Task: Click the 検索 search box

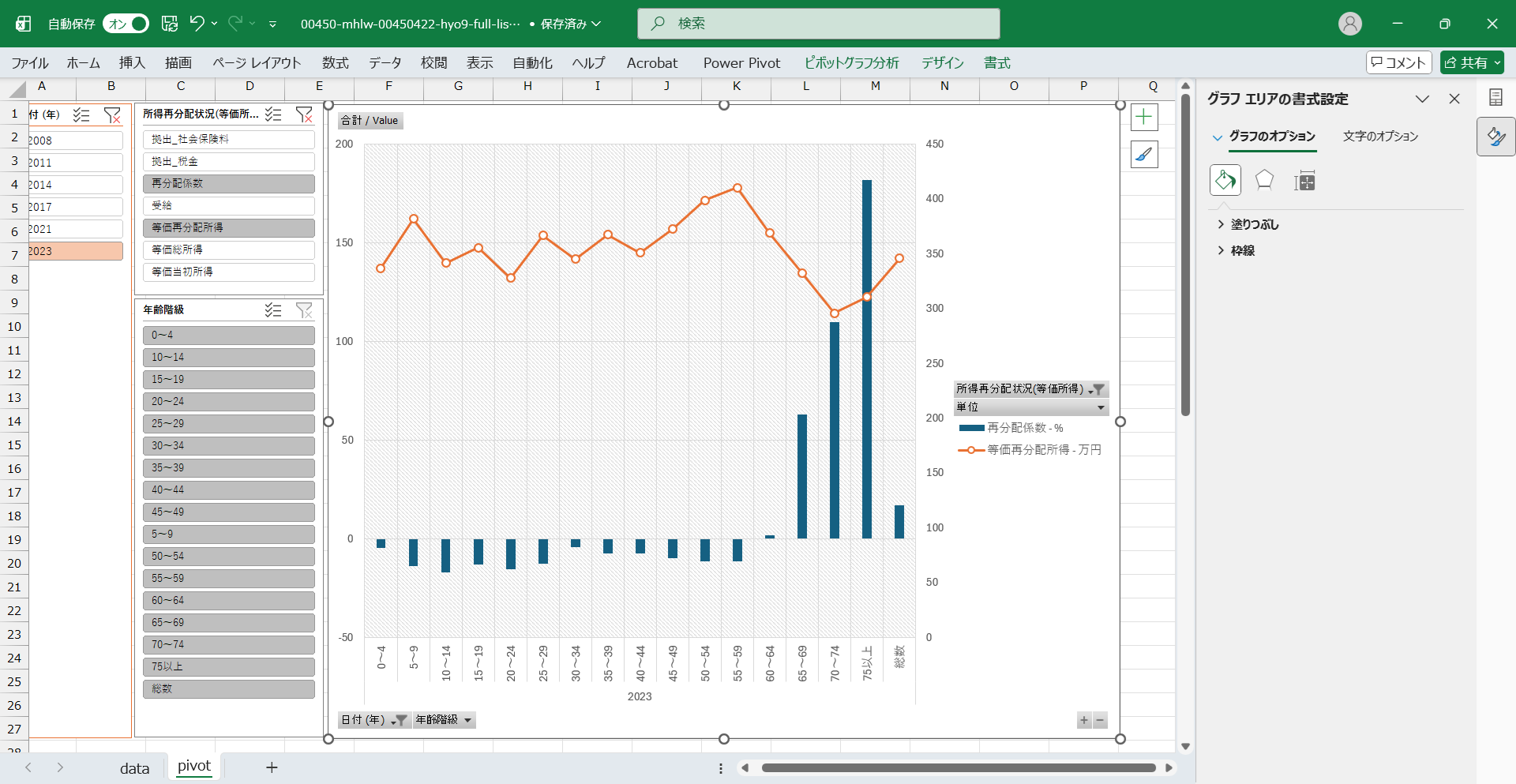Action: point(818,24)
